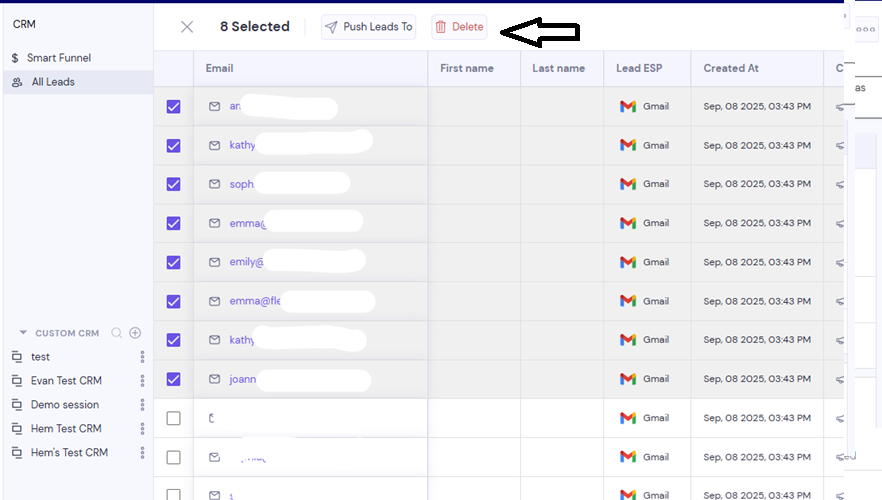Check the first unselected lead's checkbox
This screenshot has width=882, height=500.
coord(173,418)
